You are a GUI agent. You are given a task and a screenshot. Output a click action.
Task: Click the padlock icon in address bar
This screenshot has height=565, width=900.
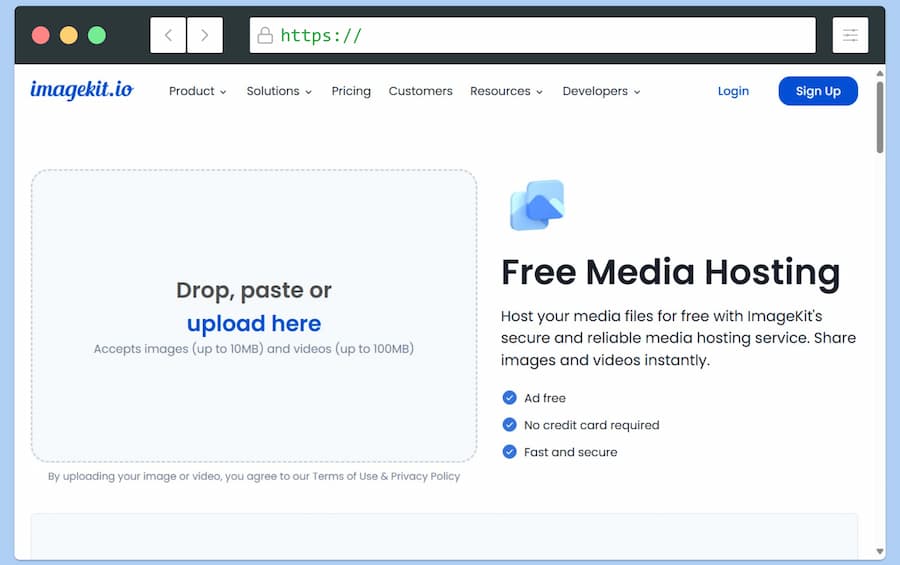pyautogui.click(x=265, y=36)
